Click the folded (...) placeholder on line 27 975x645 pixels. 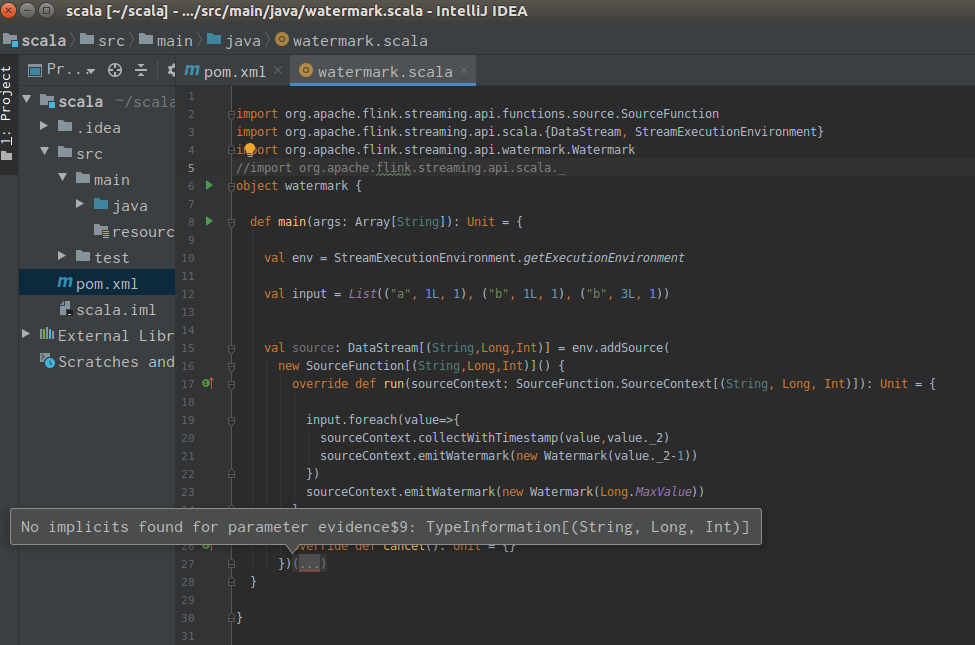pos(310,564)
